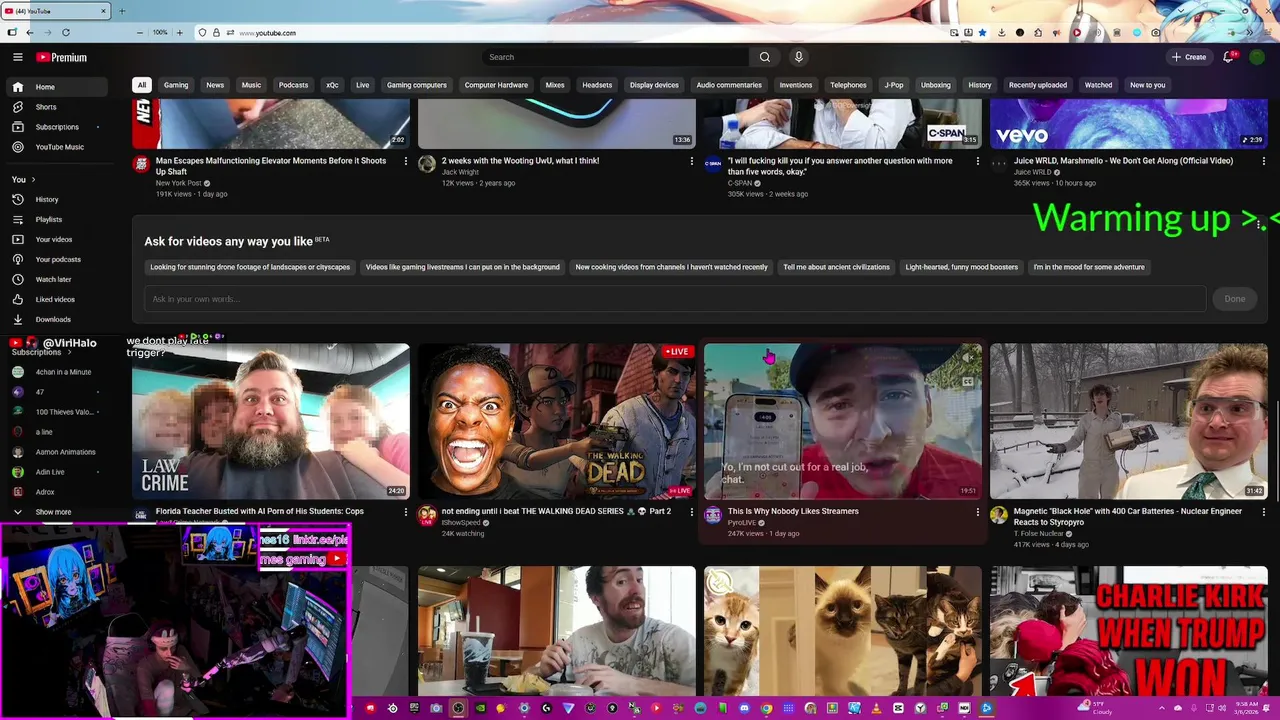1280x720 pixels.
Task: Reload the page with browser refresh icon
Action: (x=65, y=32)
